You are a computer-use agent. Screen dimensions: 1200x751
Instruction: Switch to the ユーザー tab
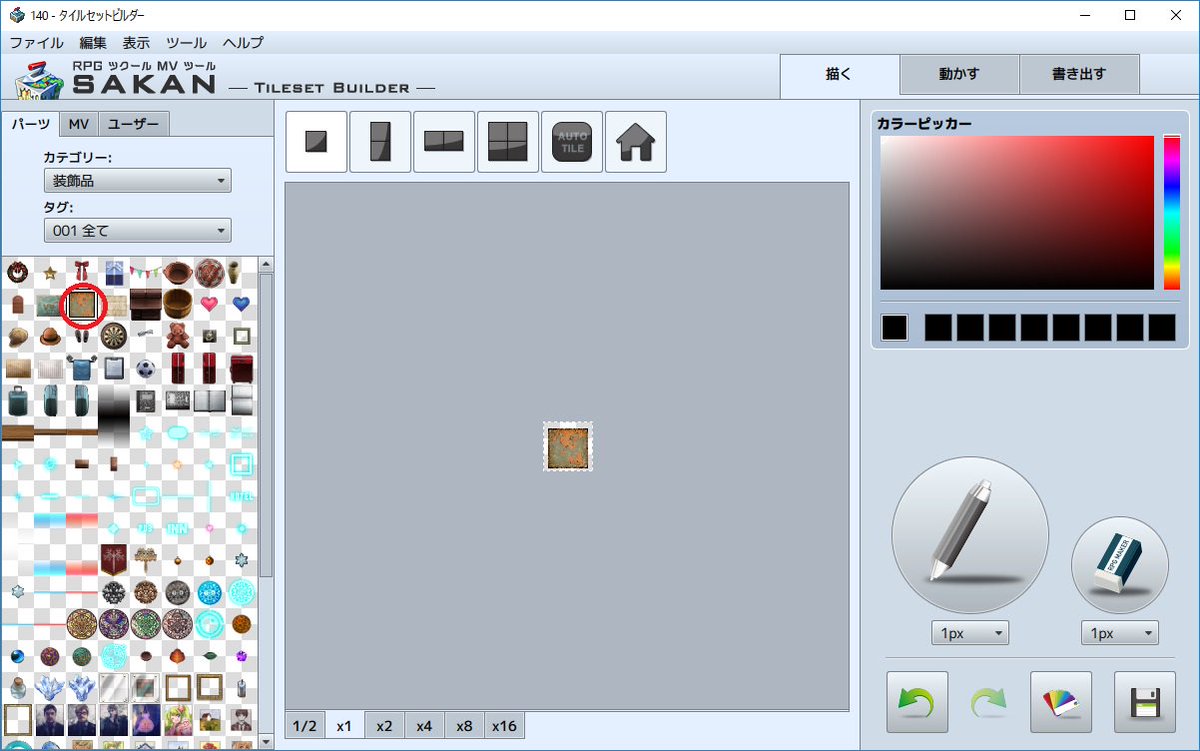pyautogui.click(x=133, y=124)
